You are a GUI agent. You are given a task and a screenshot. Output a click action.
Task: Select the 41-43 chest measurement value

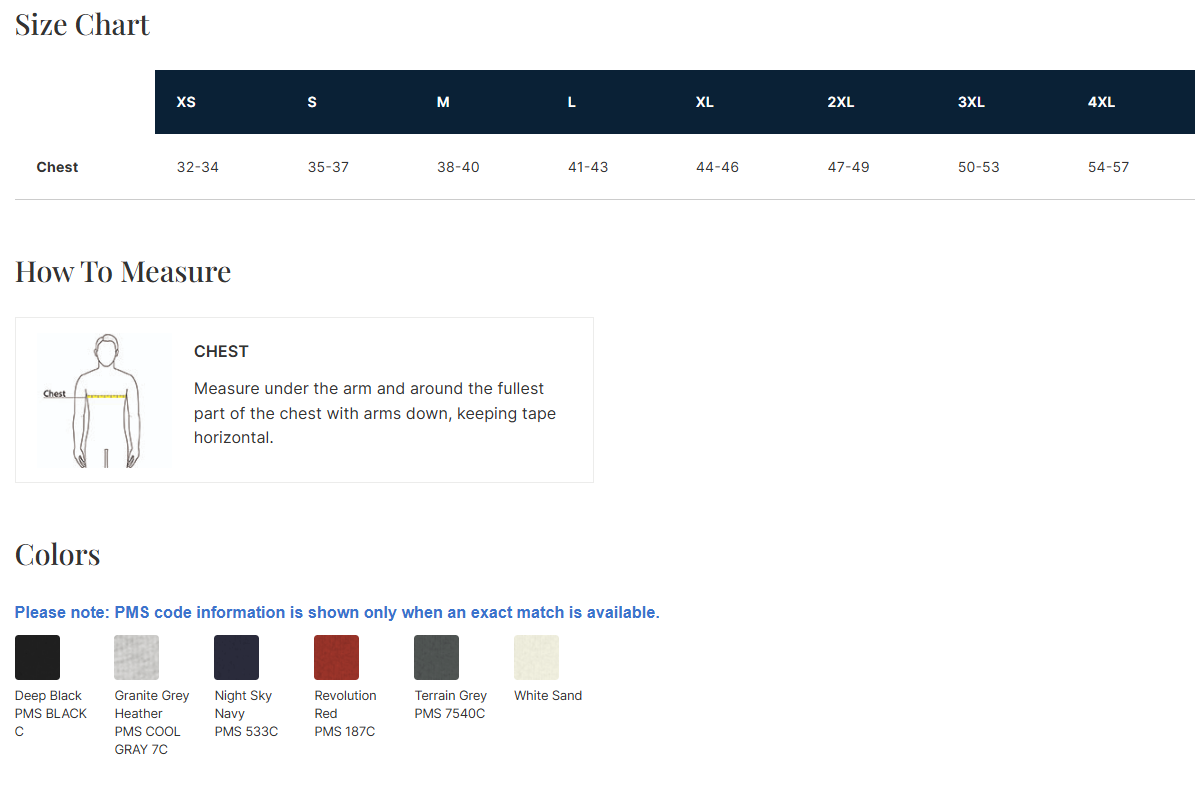click(588, 167)
